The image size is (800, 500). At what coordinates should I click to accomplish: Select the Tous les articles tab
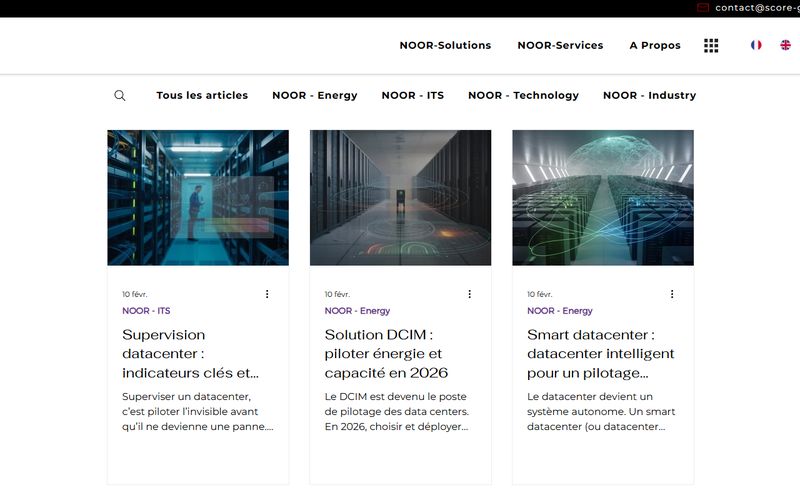pos(202,95)
